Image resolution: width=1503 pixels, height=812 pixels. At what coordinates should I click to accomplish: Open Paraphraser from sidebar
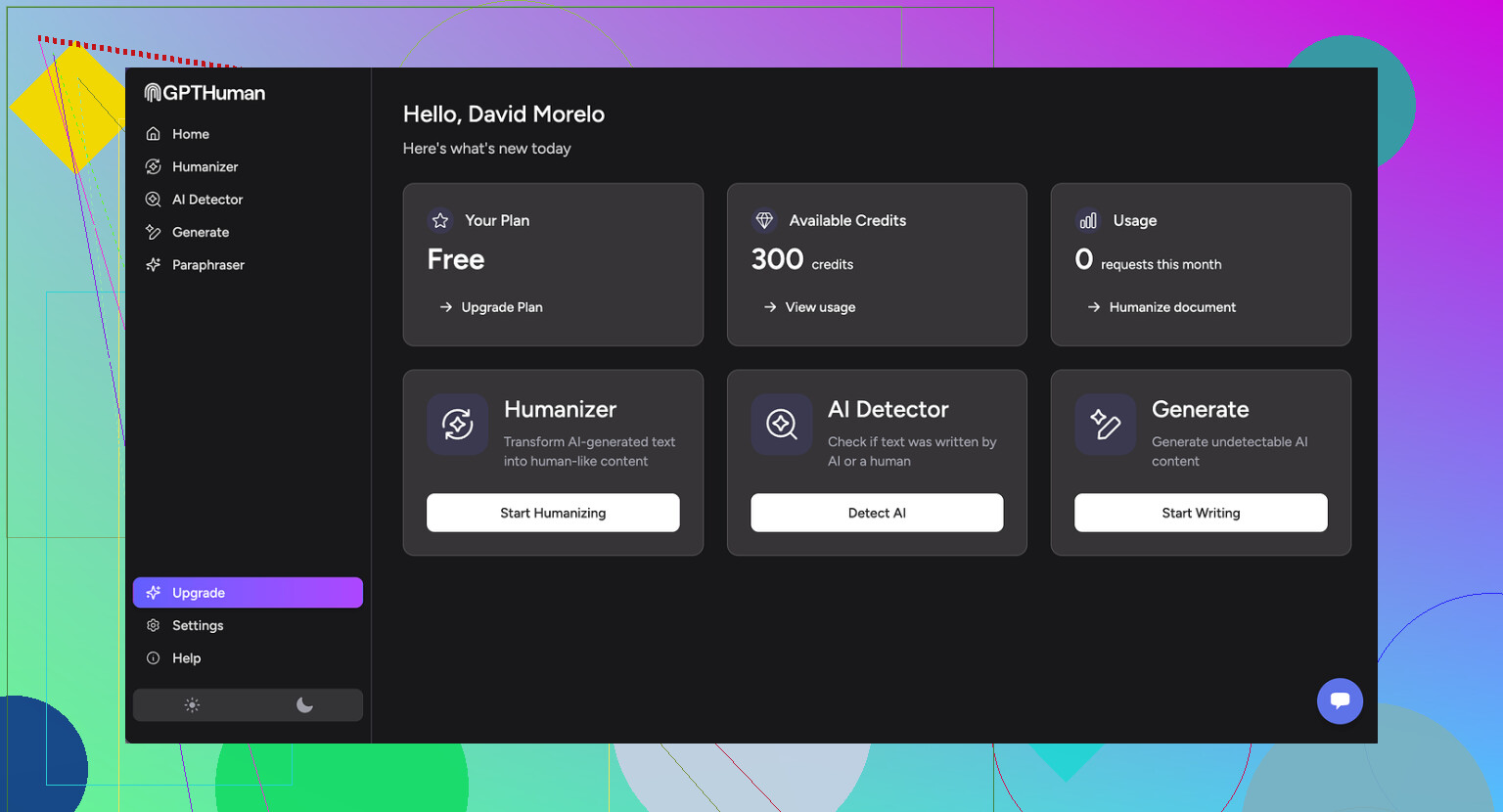coord(207,265)
